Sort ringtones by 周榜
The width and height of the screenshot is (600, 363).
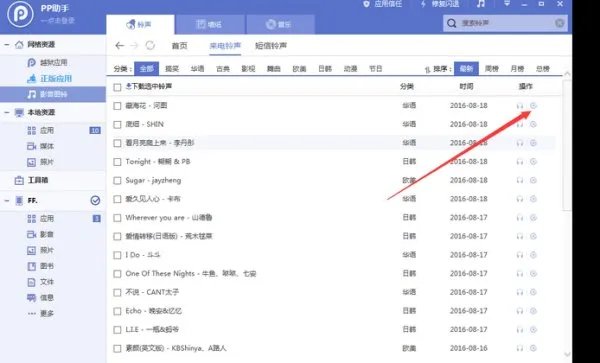coord(492,69)
